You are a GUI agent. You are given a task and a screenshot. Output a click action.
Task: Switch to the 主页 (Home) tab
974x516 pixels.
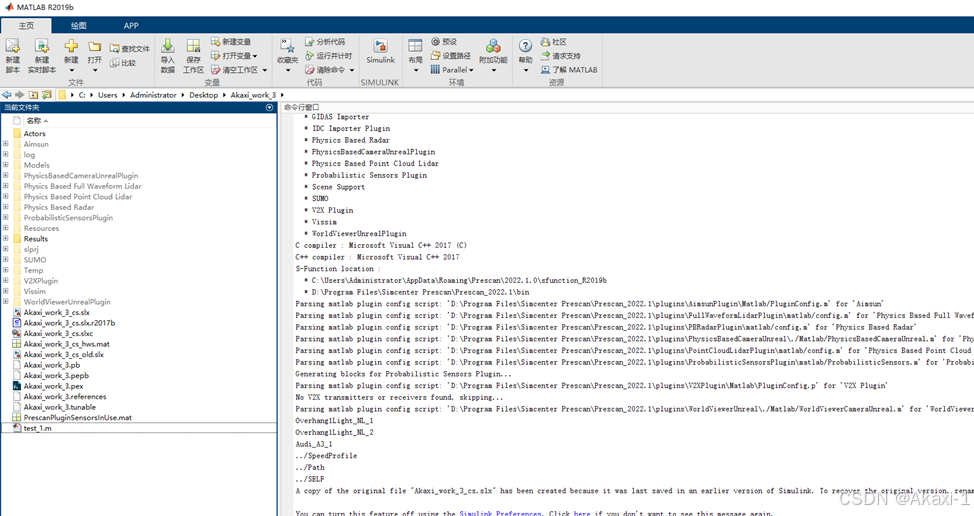click(x=26, y=25)
